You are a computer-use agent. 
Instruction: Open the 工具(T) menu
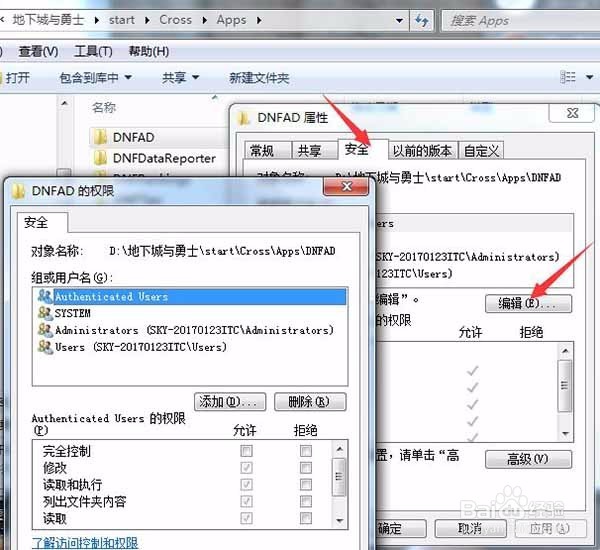pos(93,51)
